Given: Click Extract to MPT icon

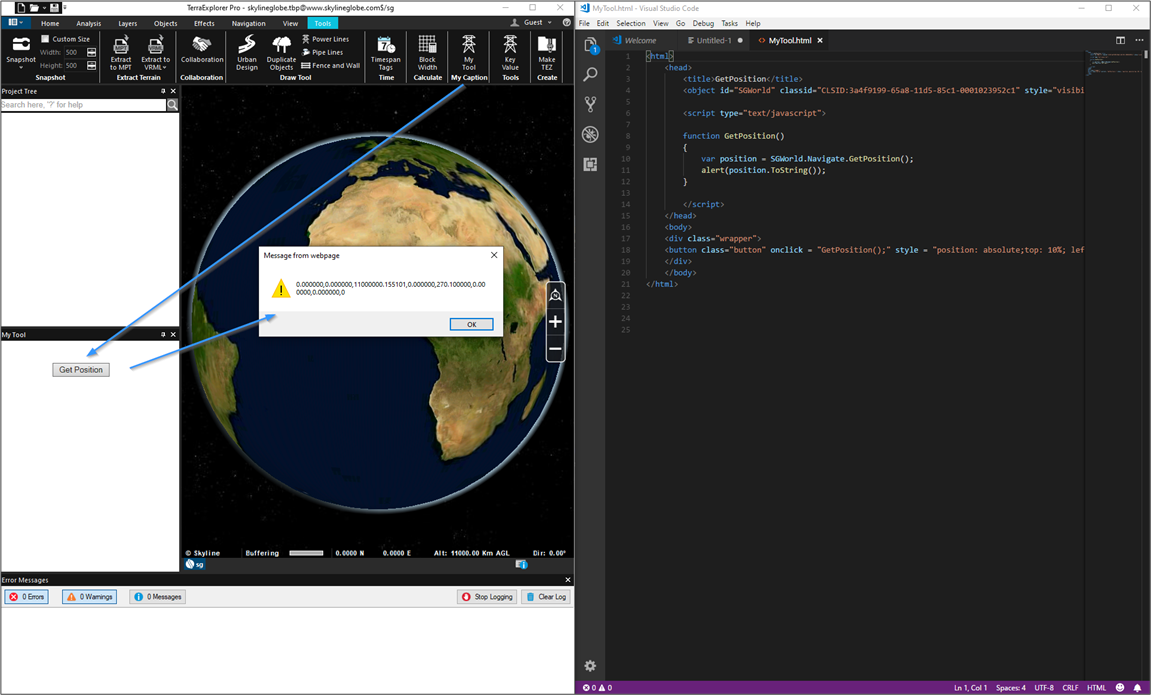Looking at the screenshot, I should click(120, 46).
